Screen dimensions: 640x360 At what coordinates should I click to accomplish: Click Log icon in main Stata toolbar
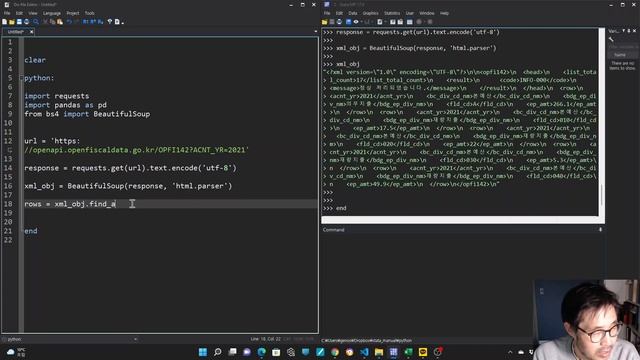coord(348,22)
